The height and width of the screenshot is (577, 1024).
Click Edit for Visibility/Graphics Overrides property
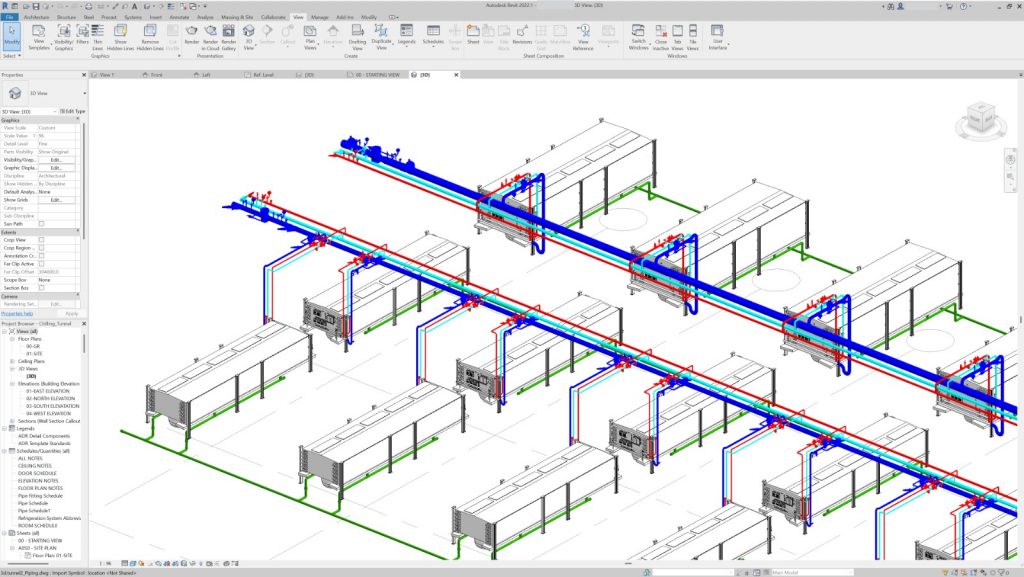56,160
